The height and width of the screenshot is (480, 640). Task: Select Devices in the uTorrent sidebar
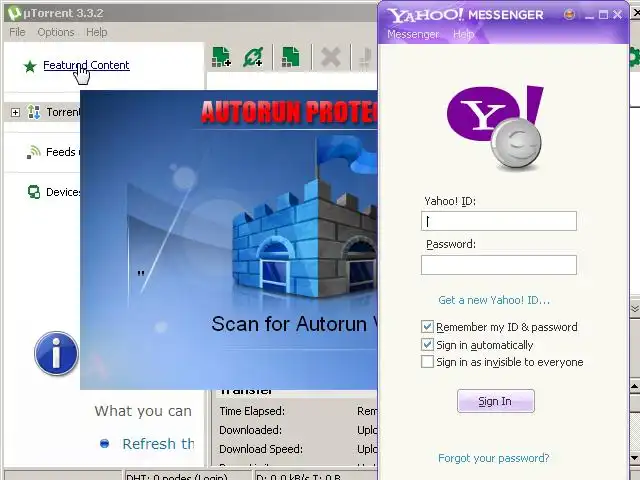coord(63,192)
